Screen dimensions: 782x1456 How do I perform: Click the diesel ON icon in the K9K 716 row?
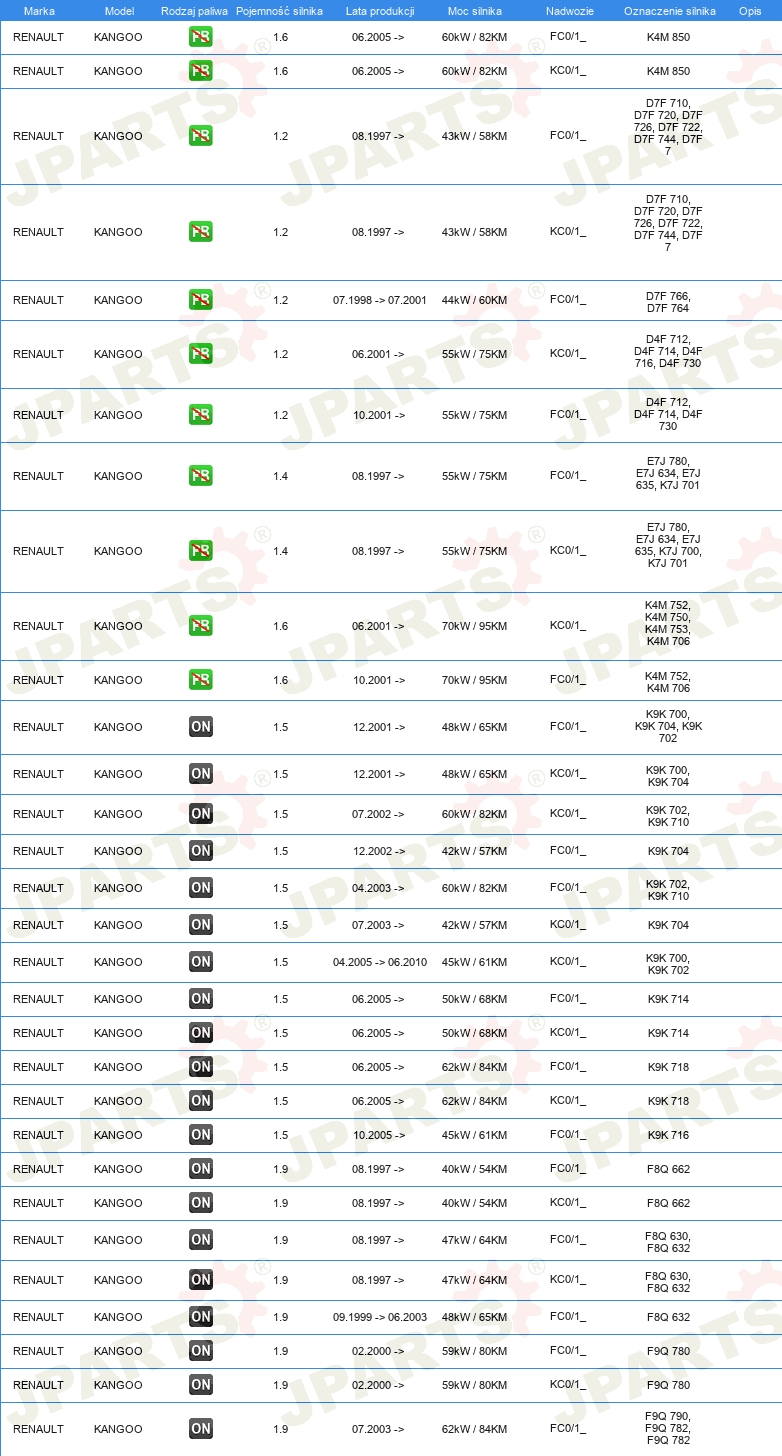(x=201, y=1135)
